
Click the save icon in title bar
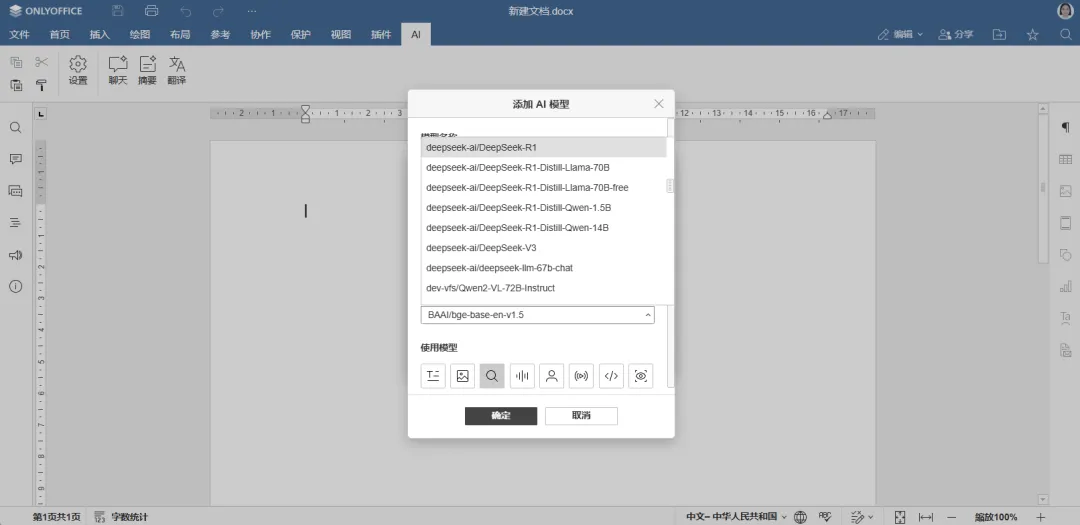[118, 11]
